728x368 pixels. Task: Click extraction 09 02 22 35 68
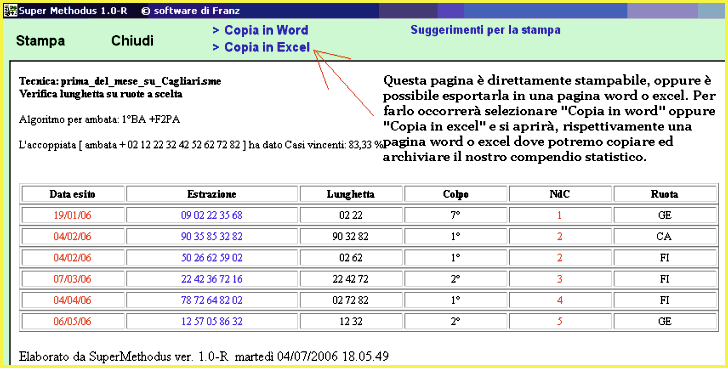click(212, 215)
